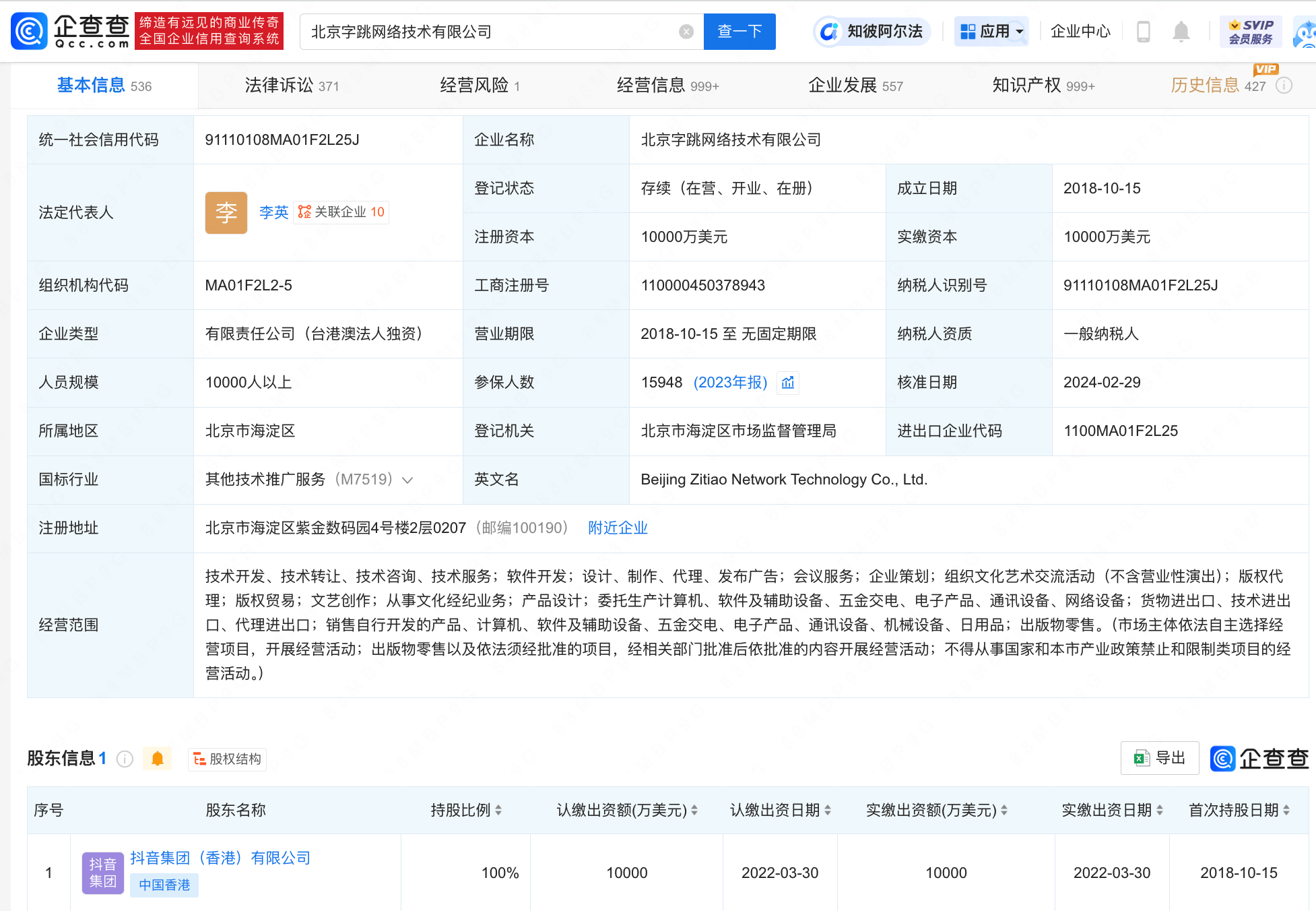Click the registered address 北京市海淀区紫金数码园 text
Screen dimensions: 1316x911
tap(335, 528)
